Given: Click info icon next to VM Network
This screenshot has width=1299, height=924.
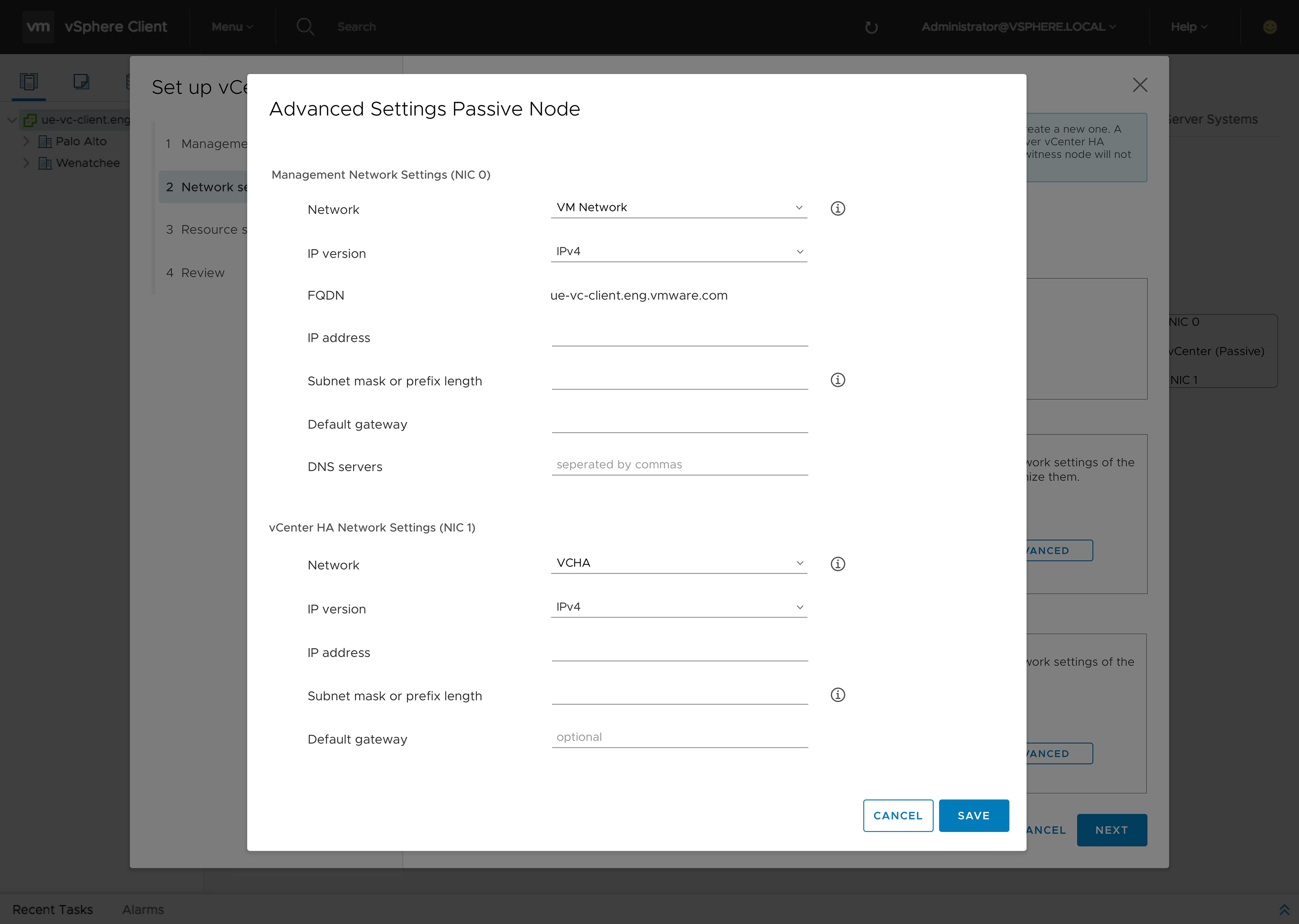Looking at the screenshot, I should pyautogui.click(x=837, y=208).
